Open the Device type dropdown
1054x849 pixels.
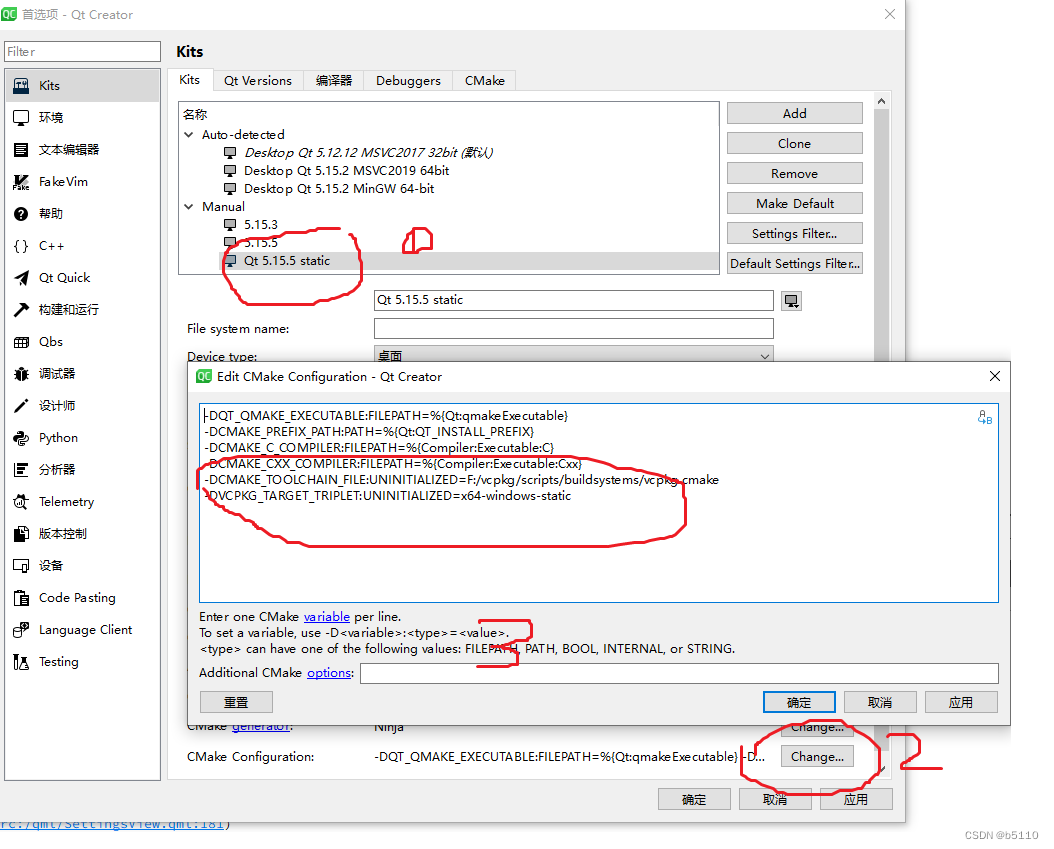coord(573,355)
